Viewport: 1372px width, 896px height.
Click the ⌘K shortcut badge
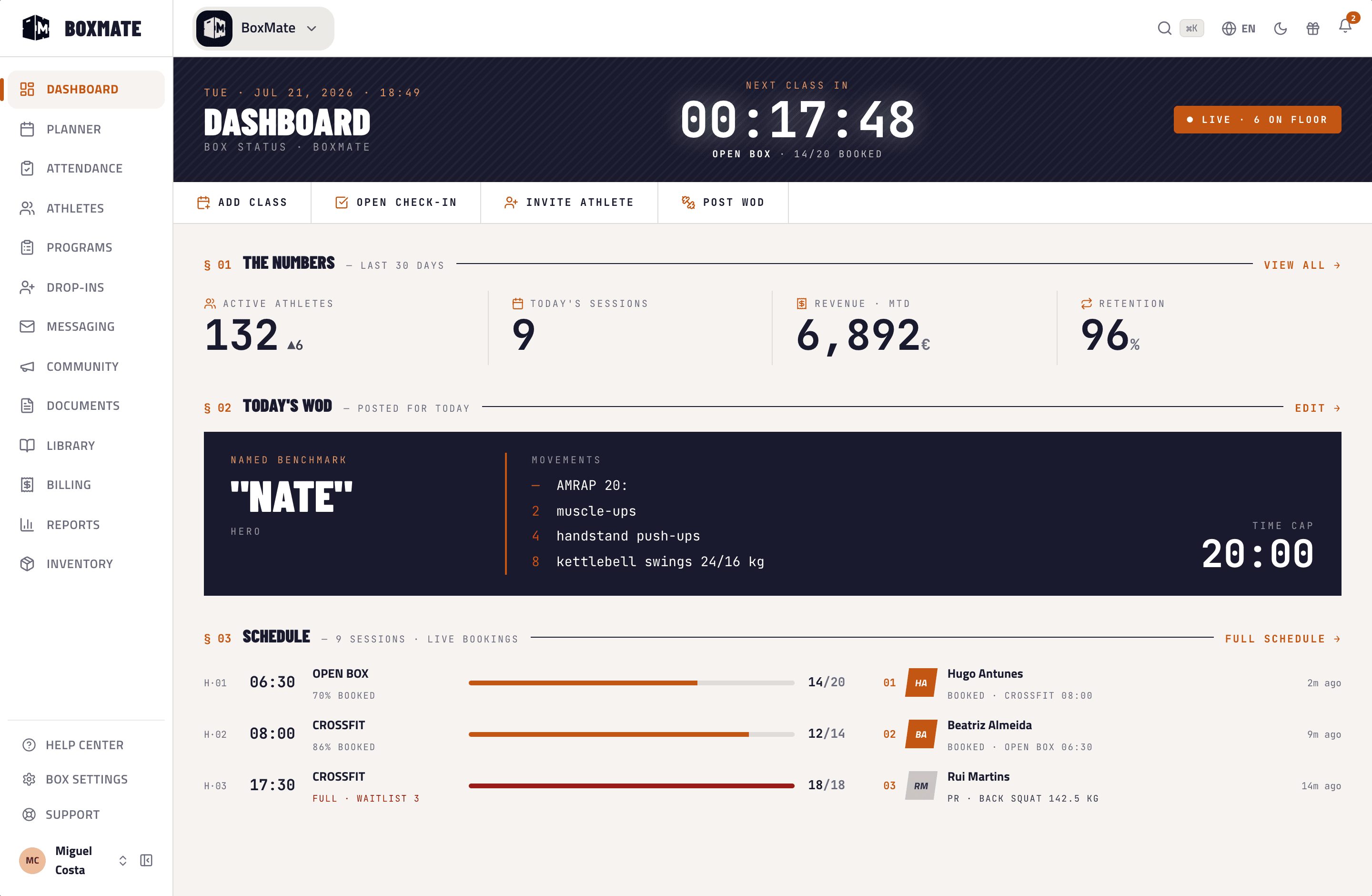point(1191,28)
